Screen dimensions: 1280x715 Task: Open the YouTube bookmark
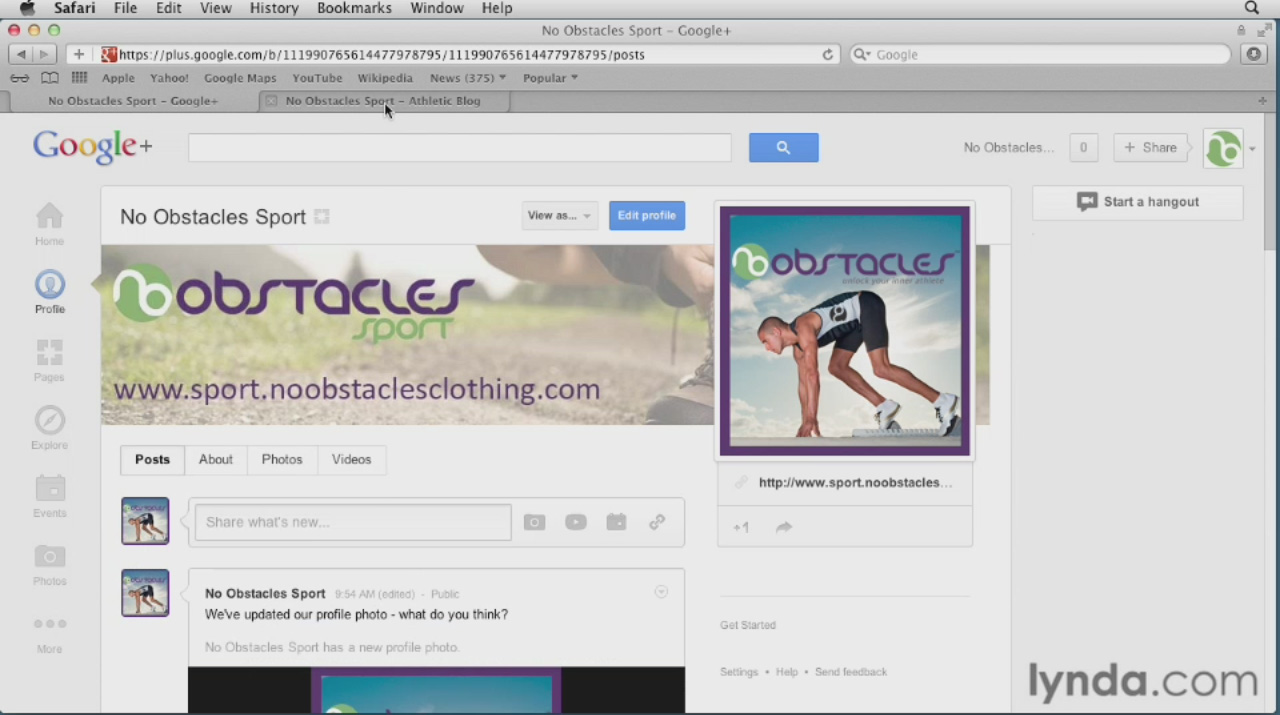(317, 77)
